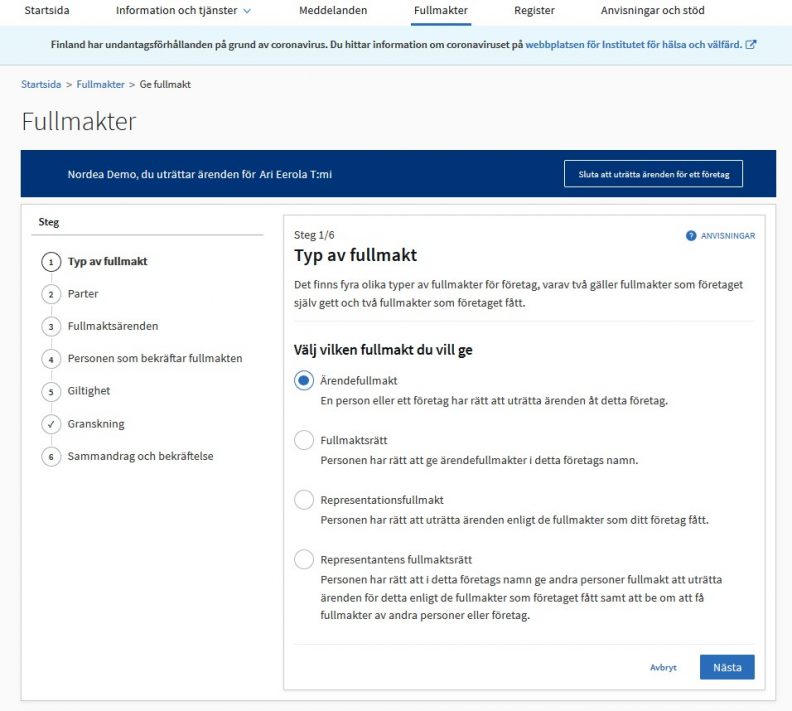
Task: Select the Typ av fullmakt step label
Action: 108,262
